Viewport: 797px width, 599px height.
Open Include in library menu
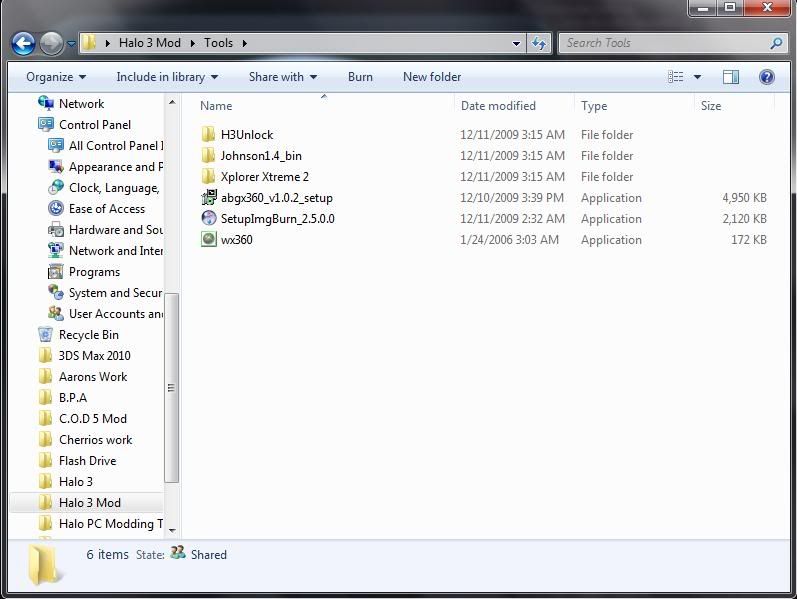(167, 77)
